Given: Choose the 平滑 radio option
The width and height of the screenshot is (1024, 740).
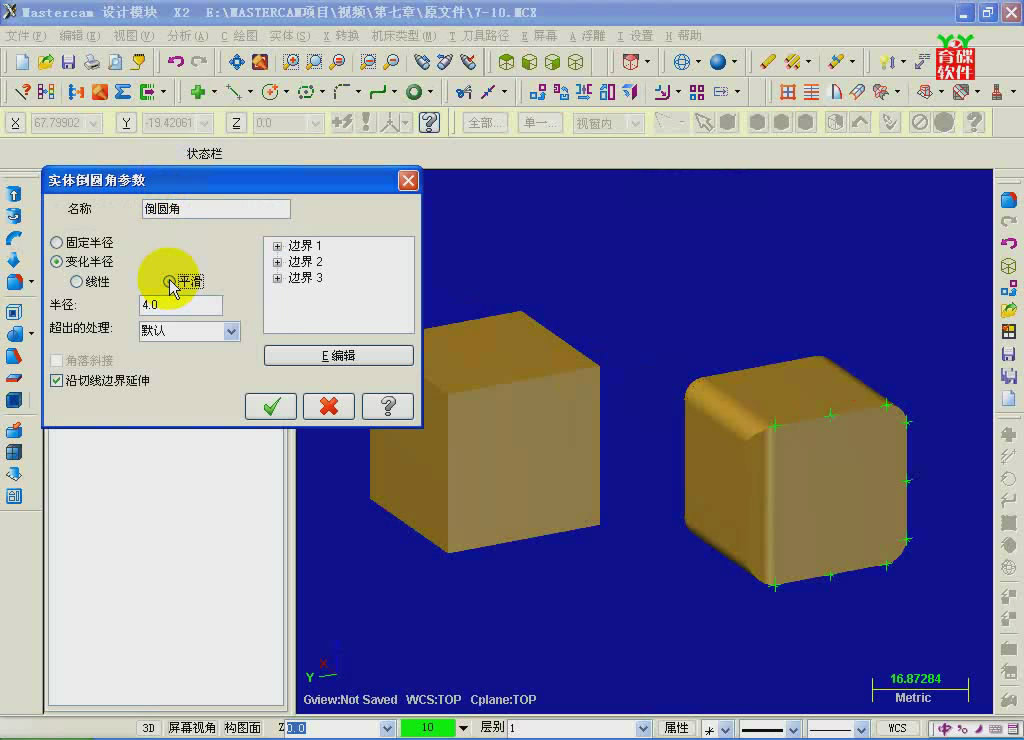Looking at the screenshot, I should click(x=169, y=282).
